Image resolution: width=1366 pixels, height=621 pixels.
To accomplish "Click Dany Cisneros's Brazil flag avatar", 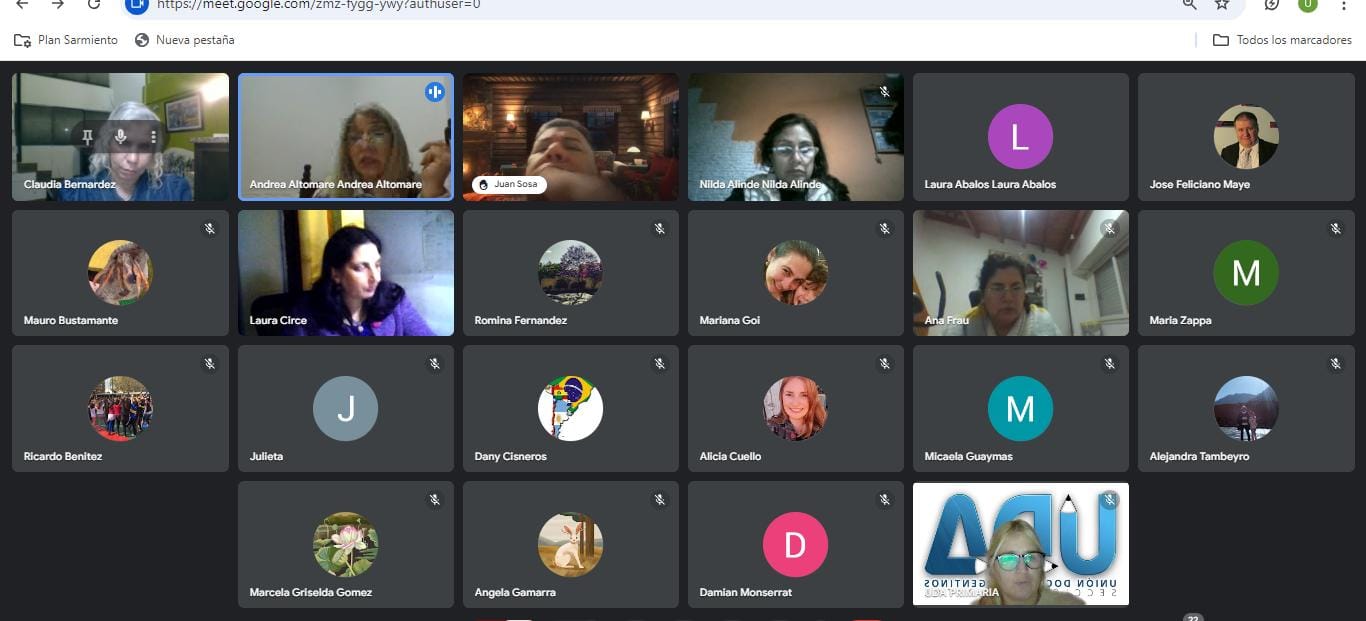I will pos(570,408).
